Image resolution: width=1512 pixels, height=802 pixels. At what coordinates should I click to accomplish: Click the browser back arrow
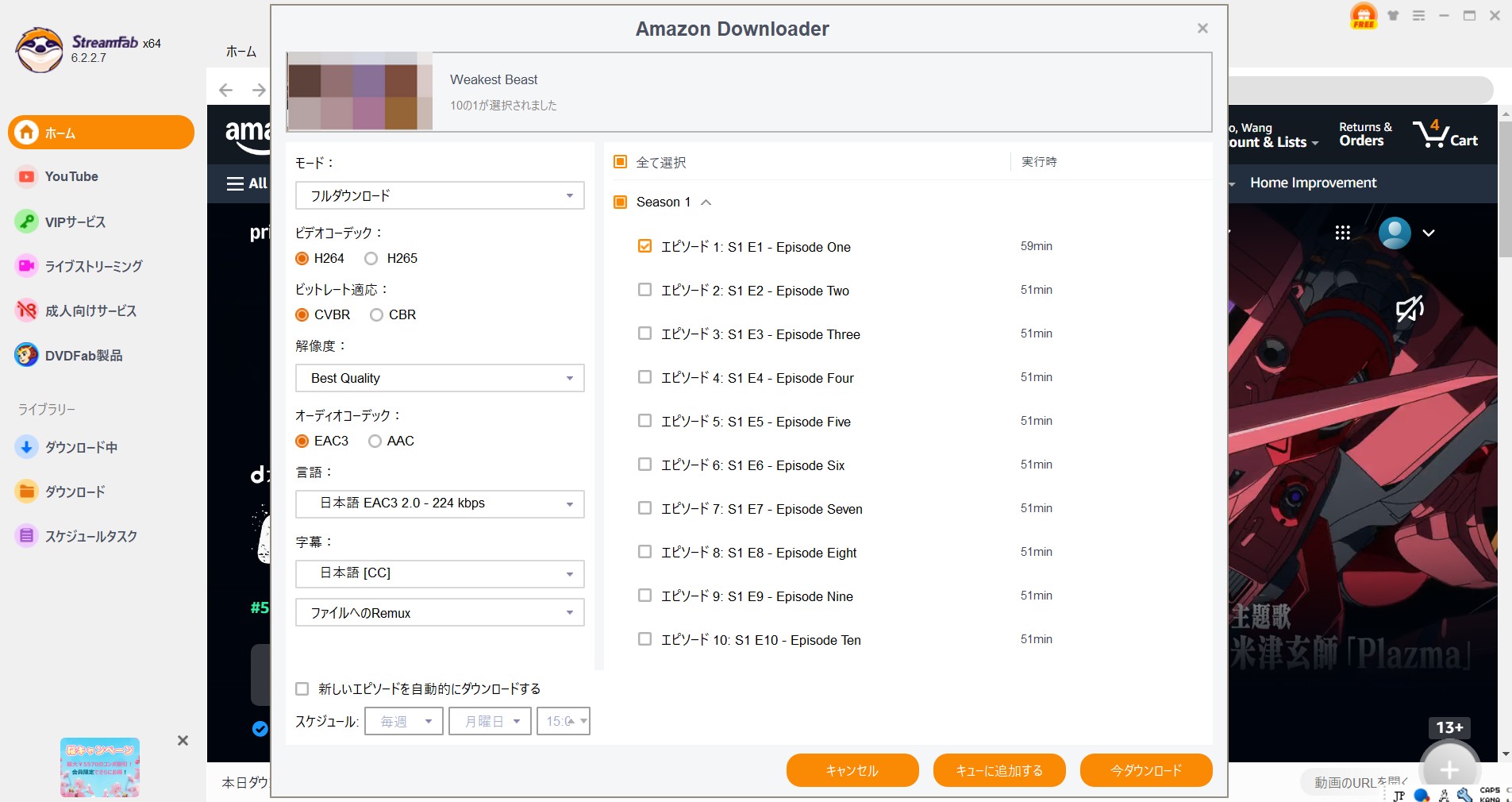pyautogui.click(x=225, y=90)
